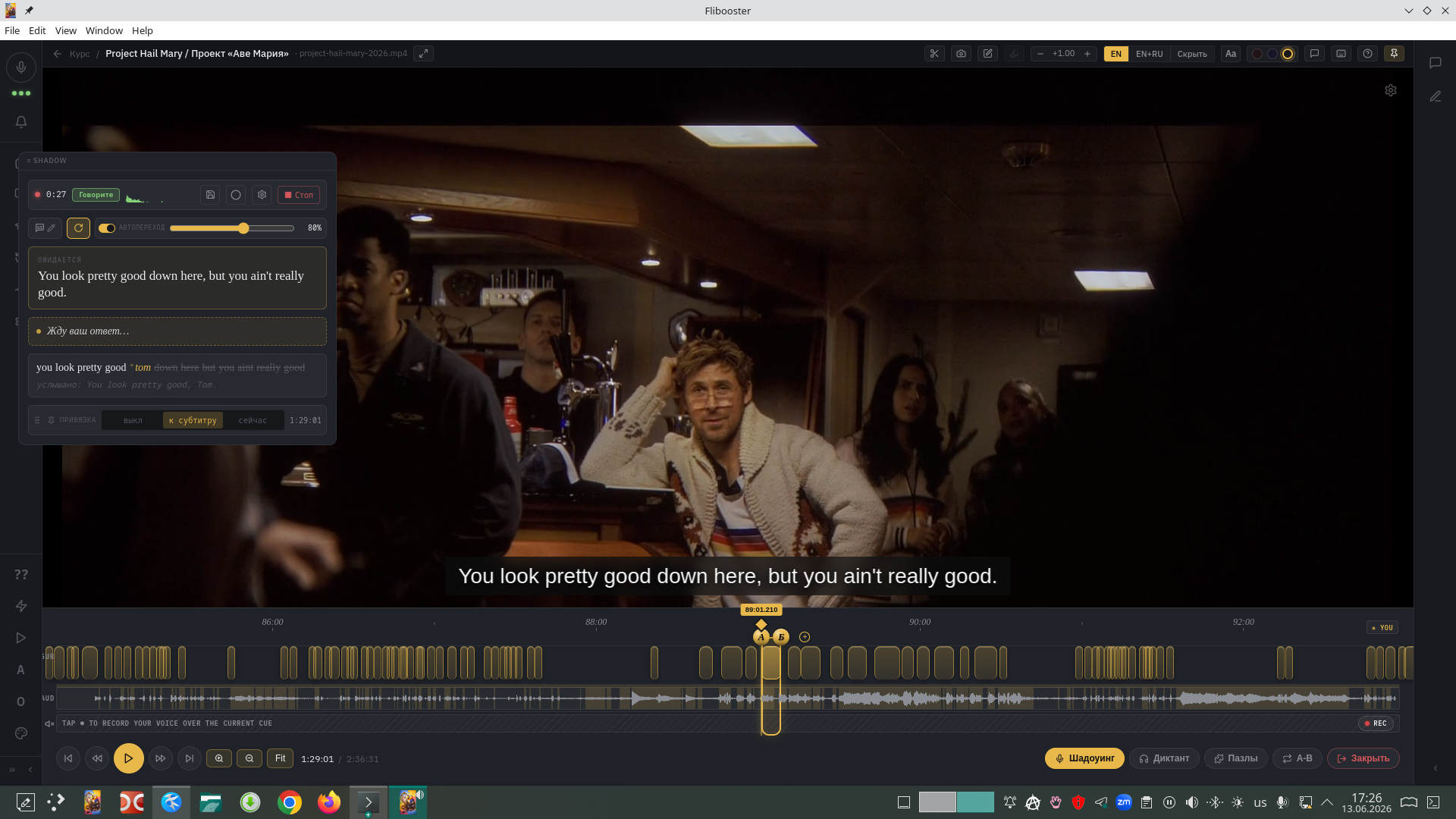Show the keyboard shortcuts icon
The width and height of the screenshot is (1456, 819).
pyautogui.click(x=1341, y=54)
